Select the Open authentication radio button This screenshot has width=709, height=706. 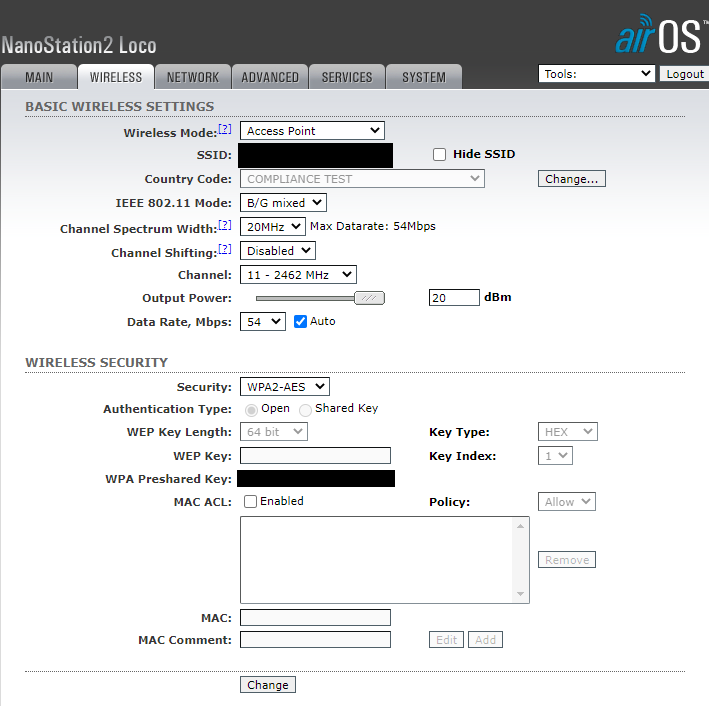click(x=251, y=410)
